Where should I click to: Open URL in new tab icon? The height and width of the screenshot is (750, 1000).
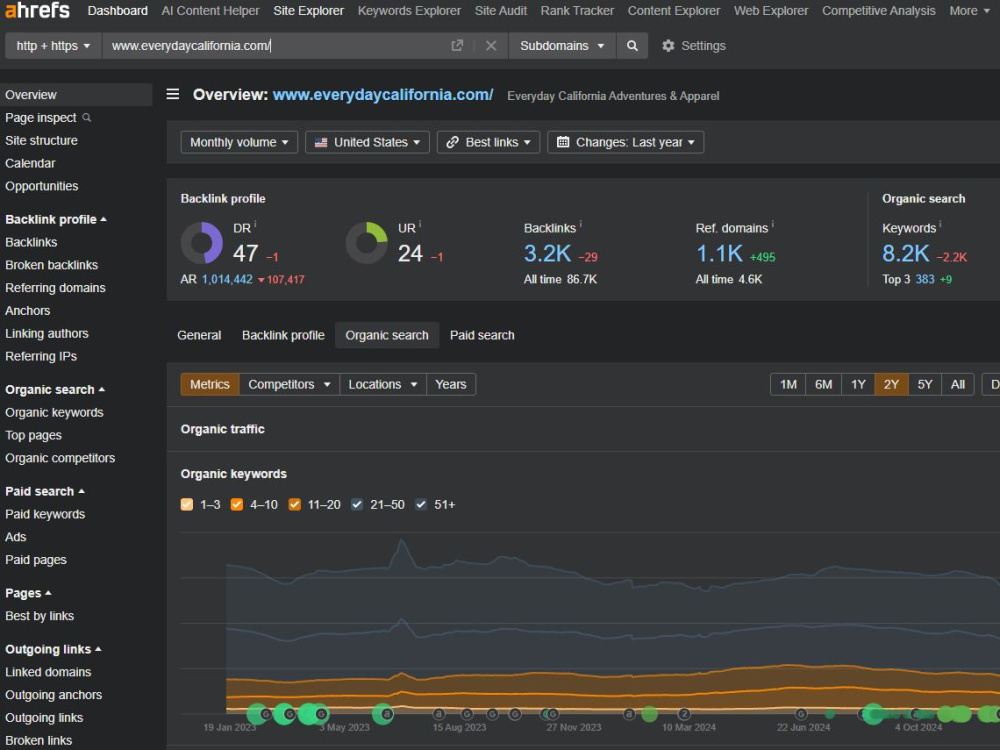[x=457, y=45]
